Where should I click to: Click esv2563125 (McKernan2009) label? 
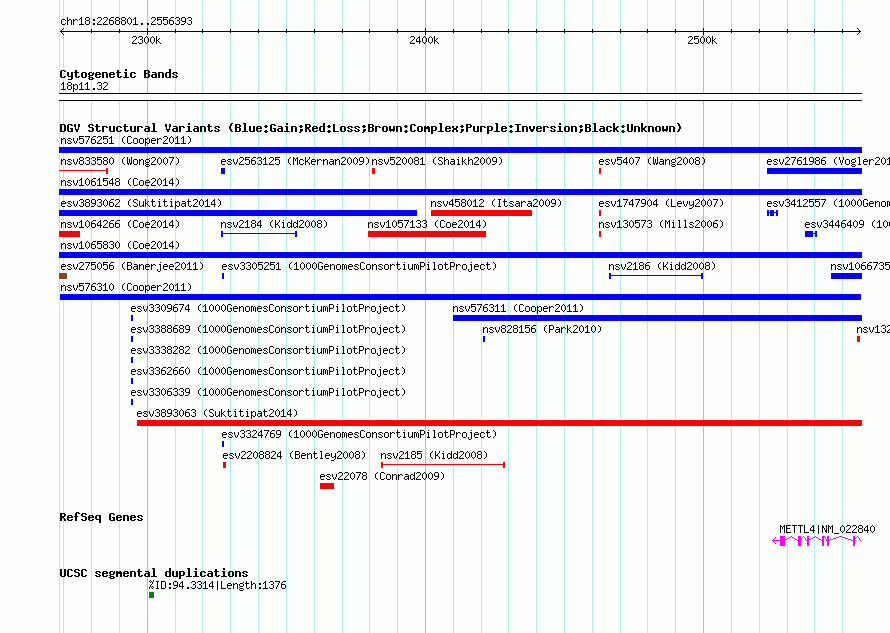point(295,161)
